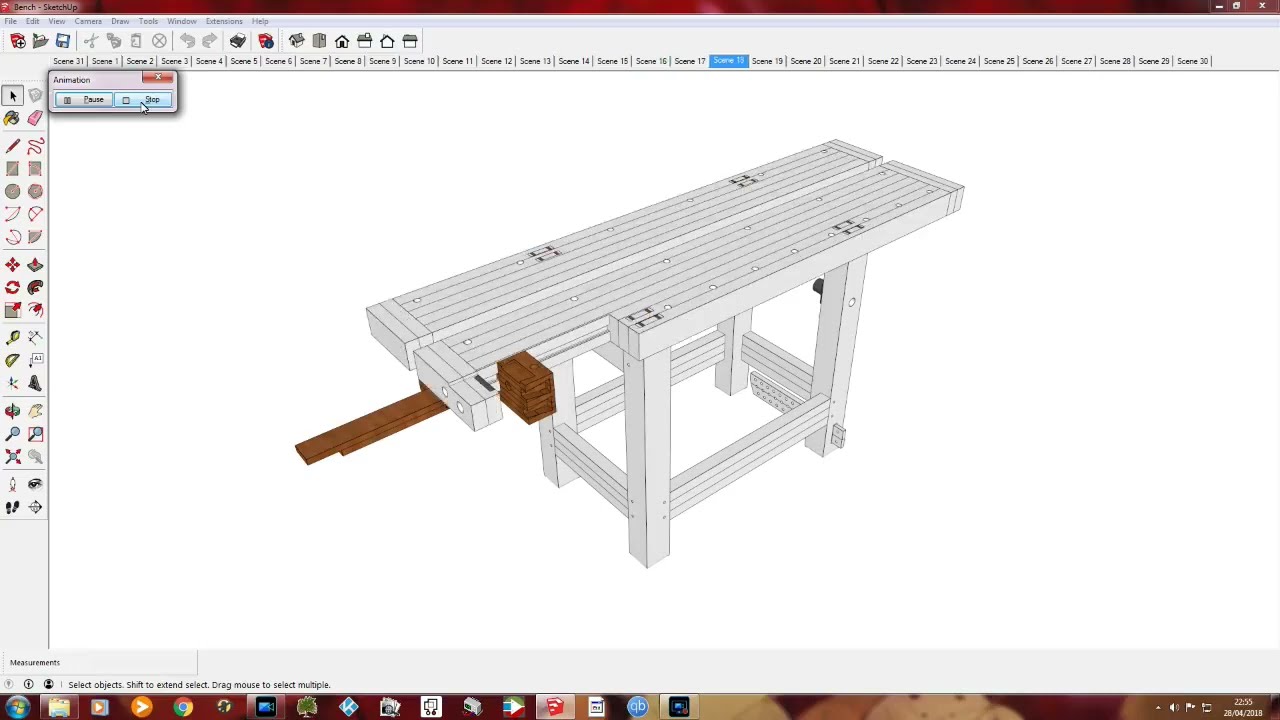This screenshot has height=720, width=1280.
Task: Click the Save floppy disk icon
Action: tap(62, 41)
